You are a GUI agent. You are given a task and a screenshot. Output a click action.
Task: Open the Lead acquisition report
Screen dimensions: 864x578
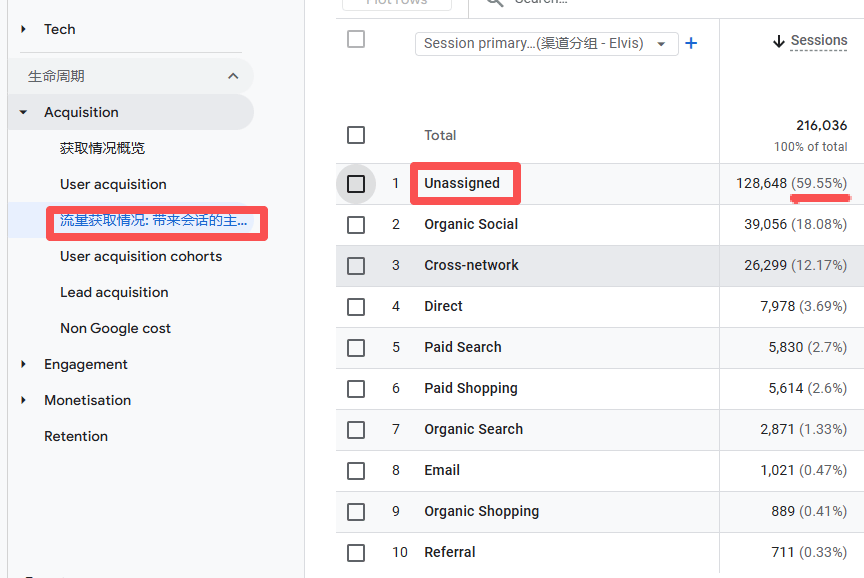(x=114, y=292)
